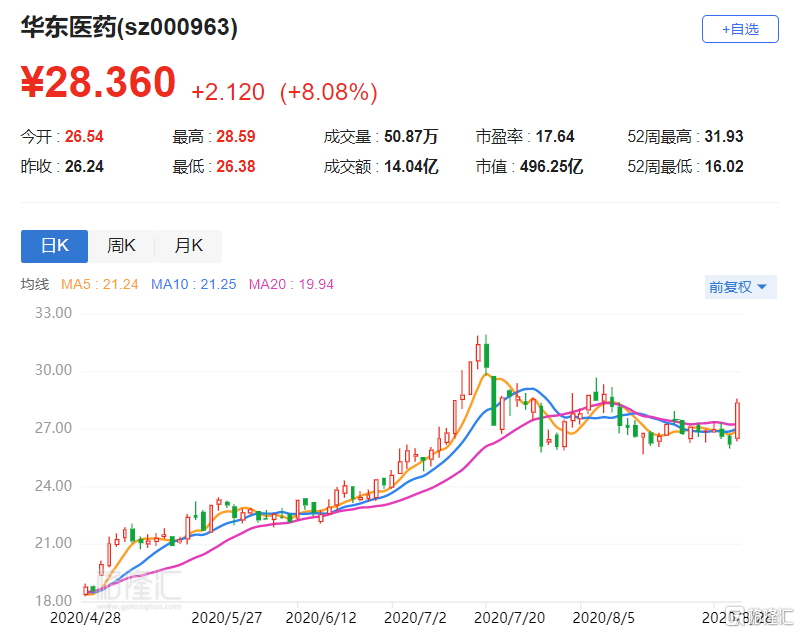
Task: Click the MA10 : 21.25 legend
Action: point(194,284)
